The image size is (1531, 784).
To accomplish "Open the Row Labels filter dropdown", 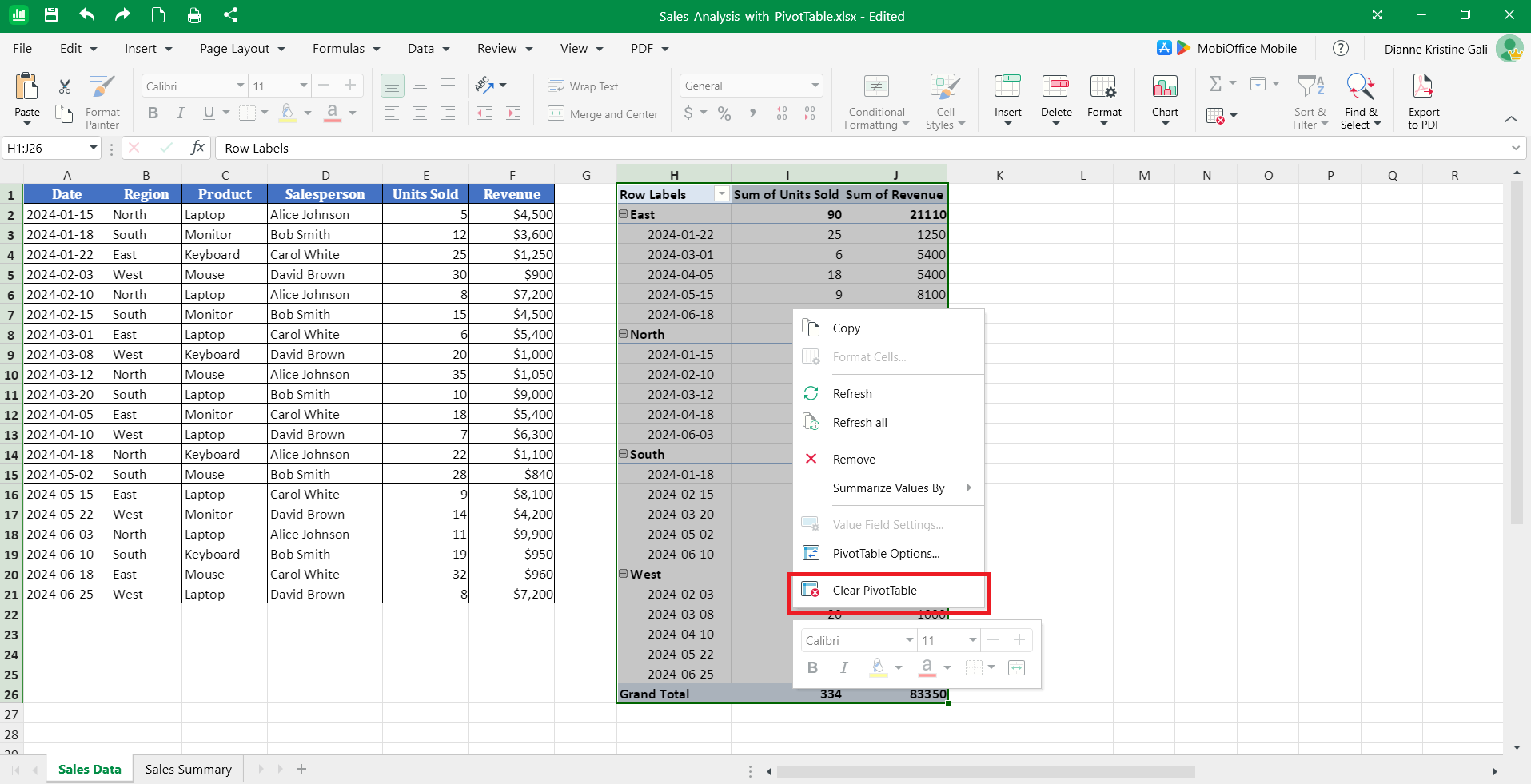I will 721,194.
